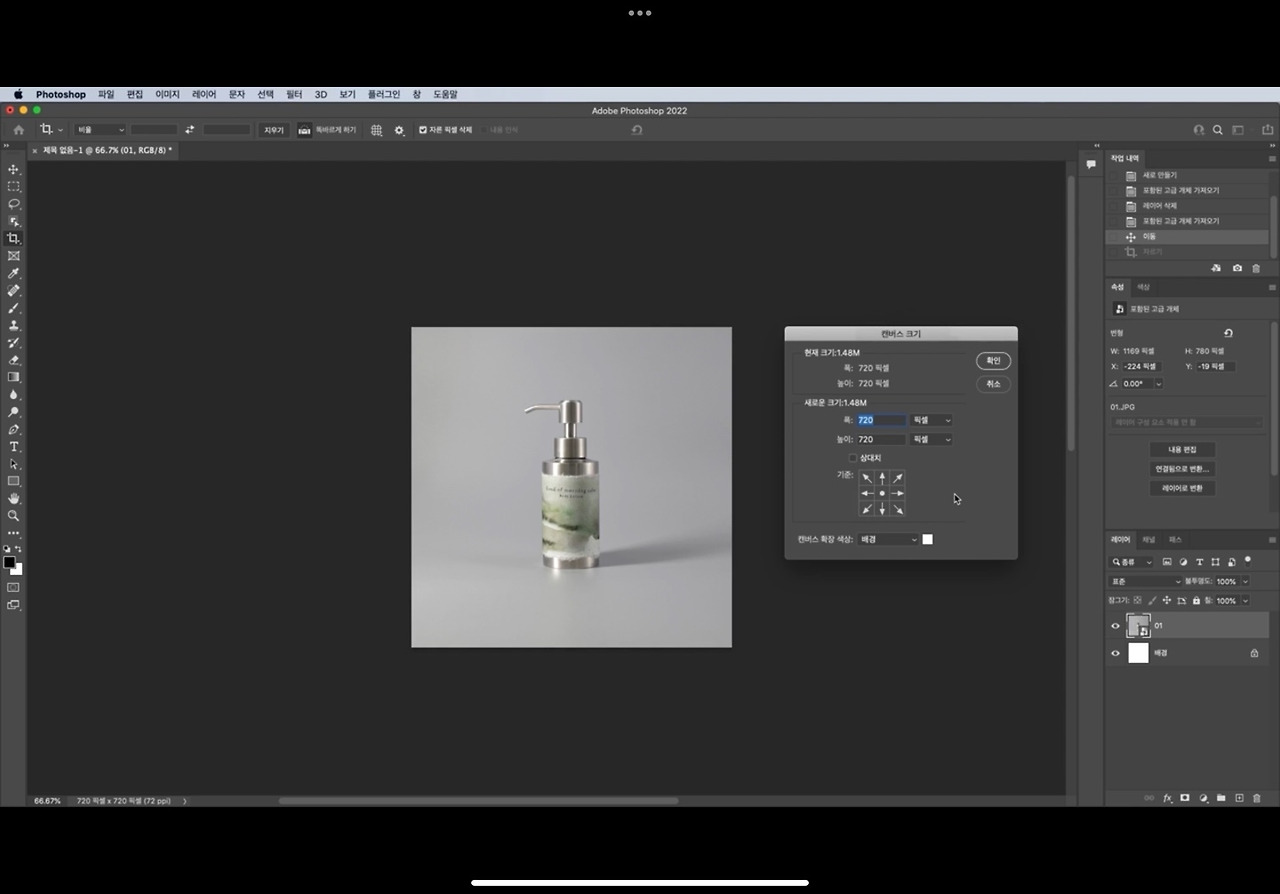Image resolution: width=1280 pixels, height=894 pixels.
Task: Open the rotation angle dropdown in Properties
Action: coord(1159,384)
